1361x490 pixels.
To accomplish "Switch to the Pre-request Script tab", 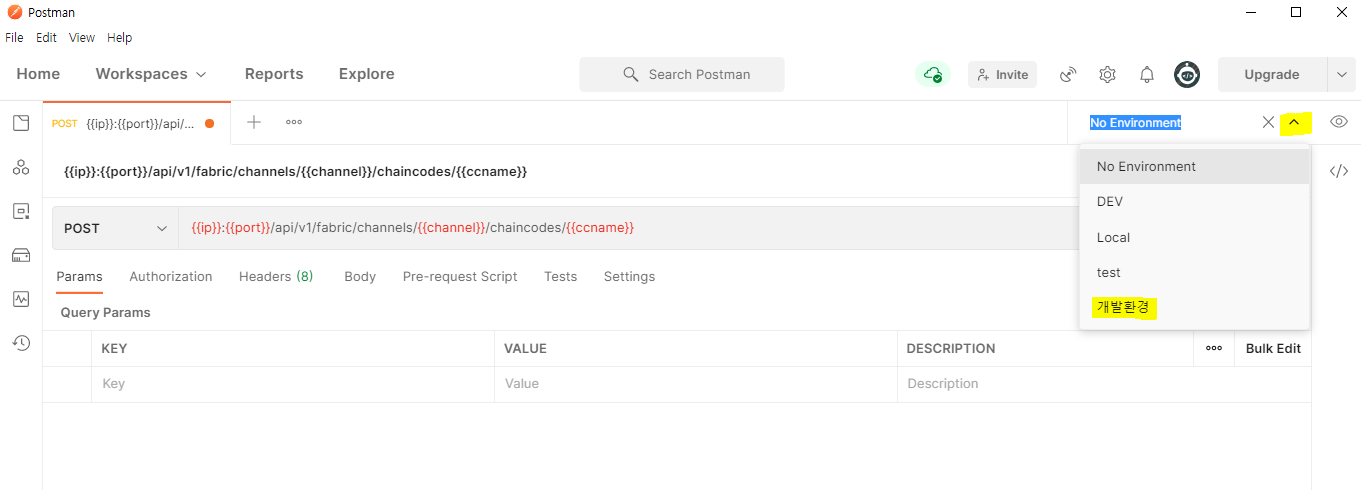I will point(460,276).
